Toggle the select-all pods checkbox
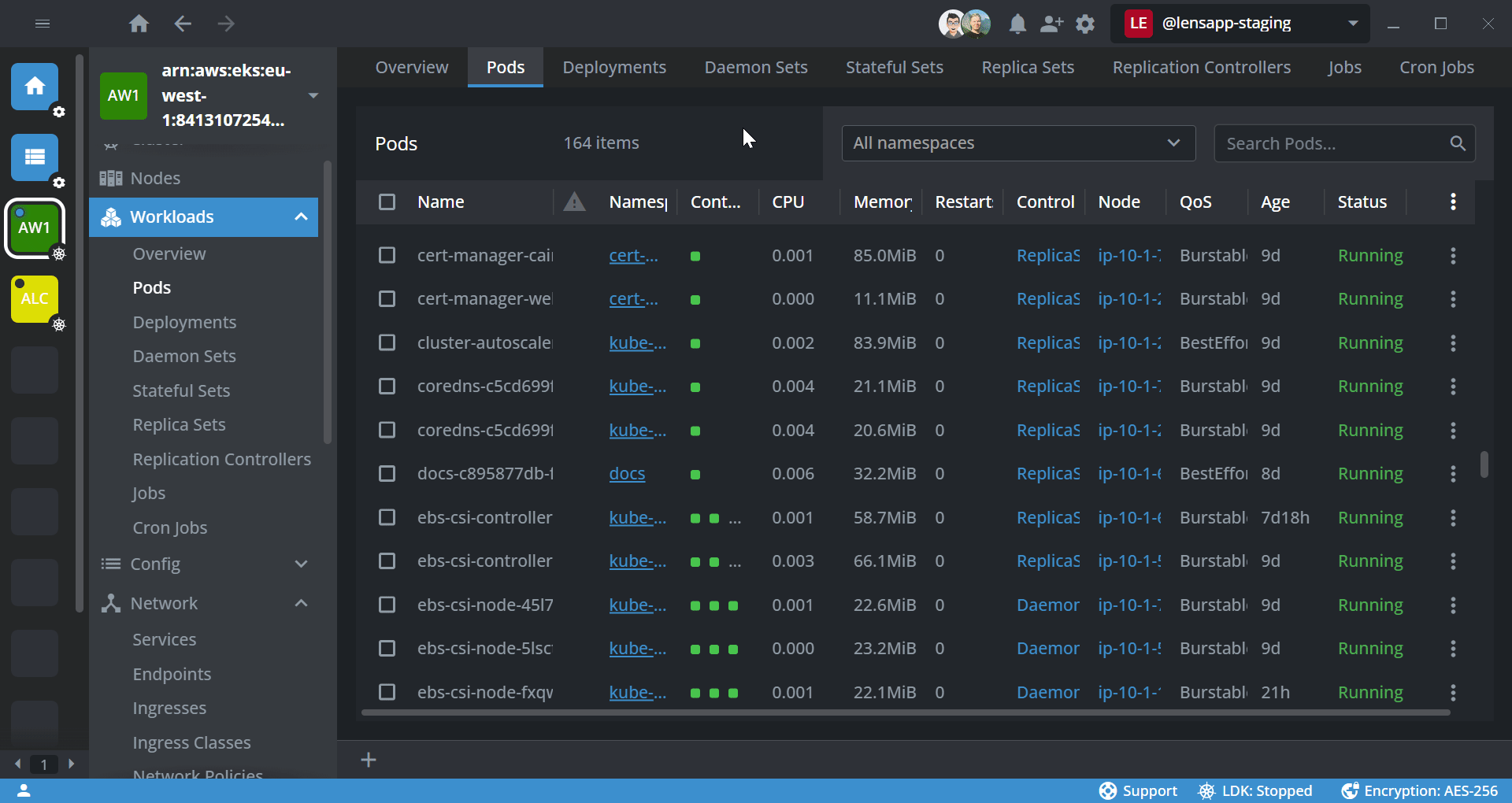This screenshot has width=1512, height=803. coord(387,202)
